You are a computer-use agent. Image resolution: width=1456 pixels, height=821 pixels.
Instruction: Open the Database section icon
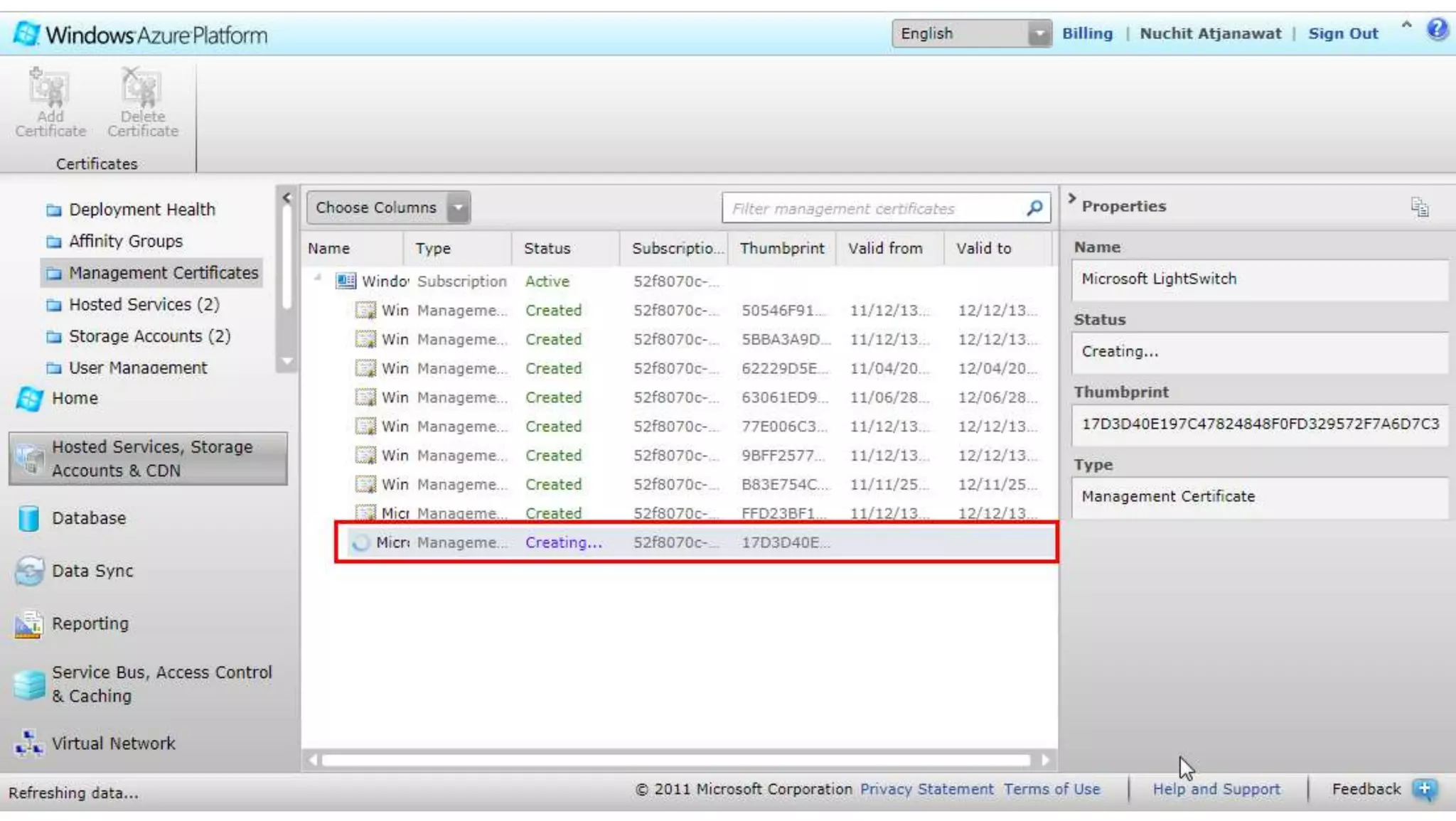29,518
